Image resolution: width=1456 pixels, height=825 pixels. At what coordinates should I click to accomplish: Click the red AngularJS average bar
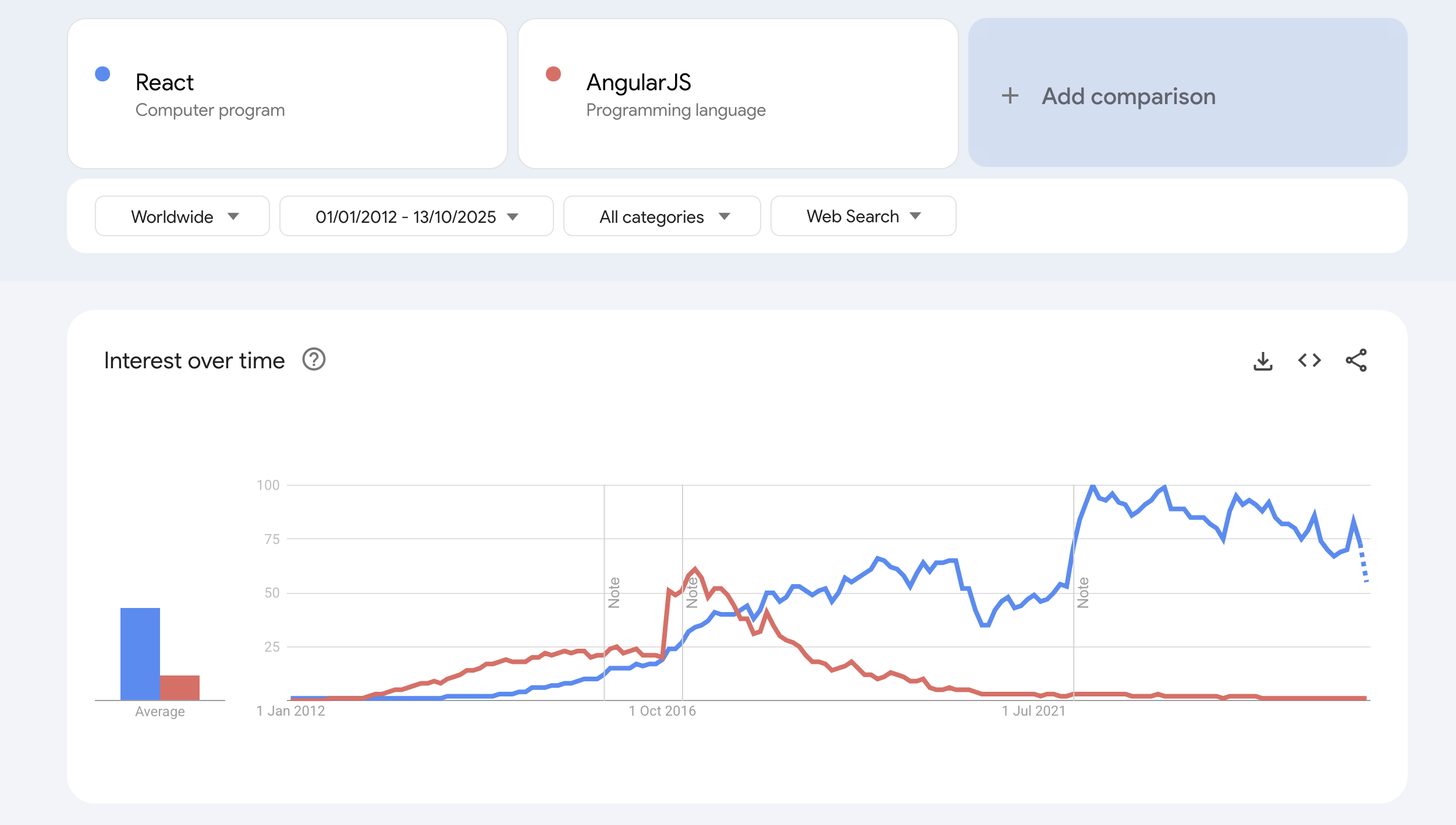coord(180,687)
